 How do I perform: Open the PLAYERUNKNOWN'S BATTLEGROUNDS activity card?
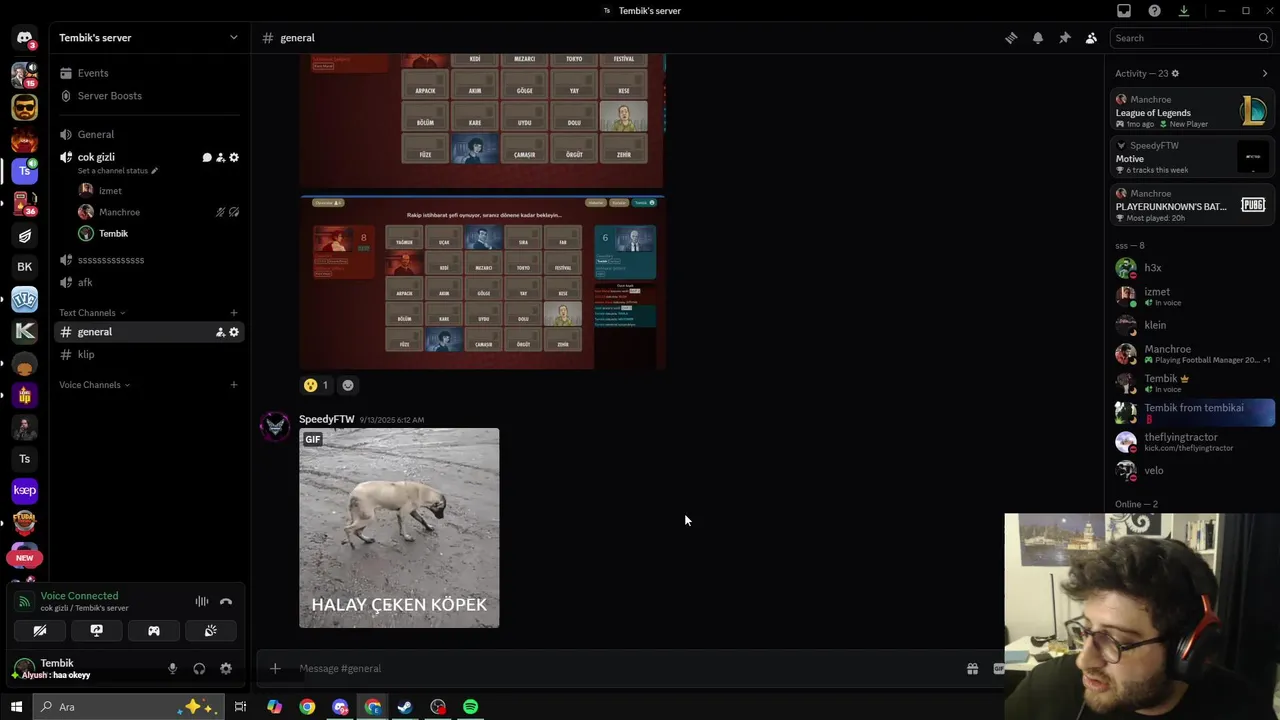point(1192,205)
